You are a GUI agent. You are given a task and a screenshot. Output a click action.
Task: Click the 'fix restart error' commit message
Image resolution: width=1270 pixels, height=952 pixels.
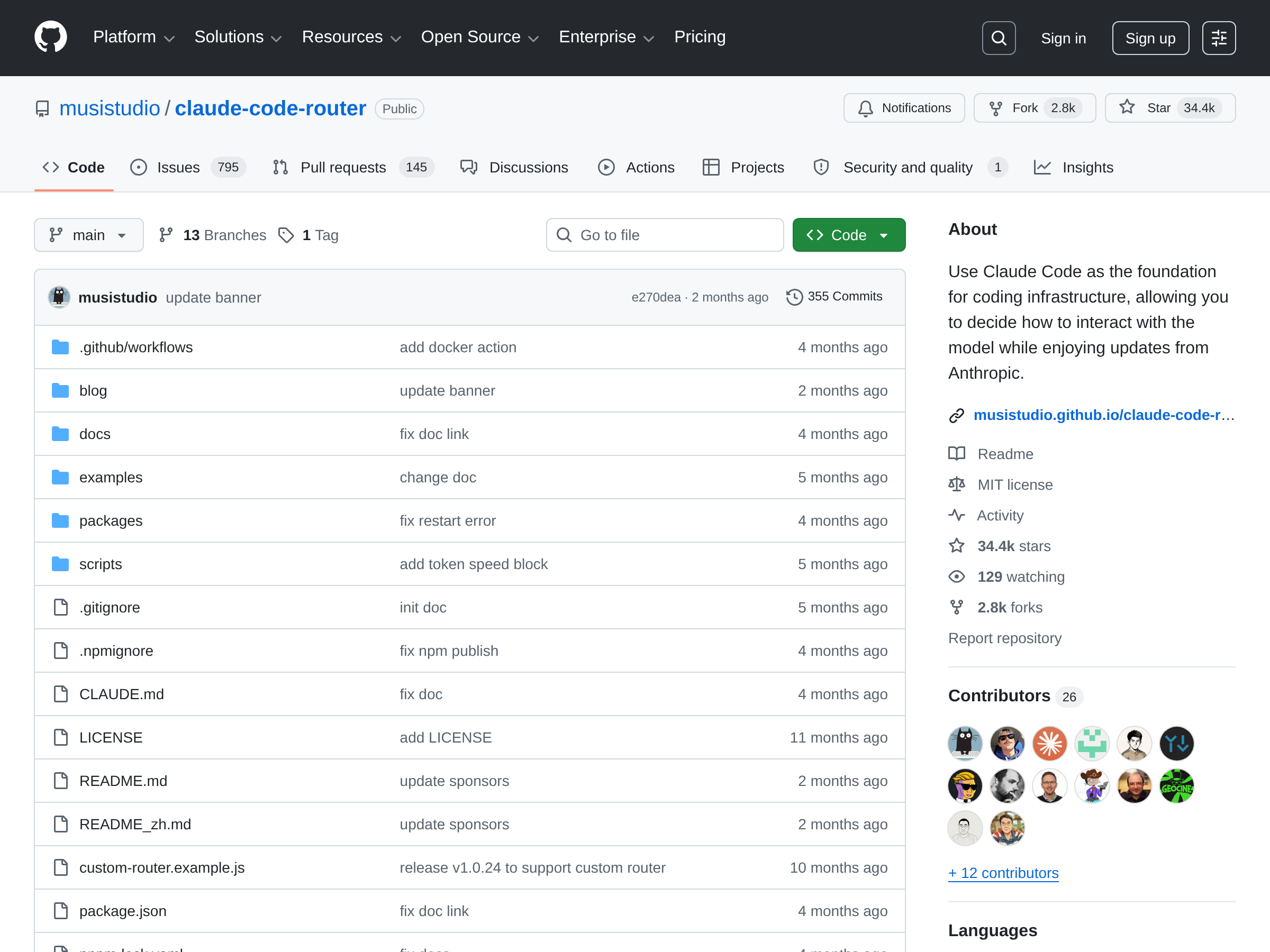pyautogui.click(x=448, y=520)
